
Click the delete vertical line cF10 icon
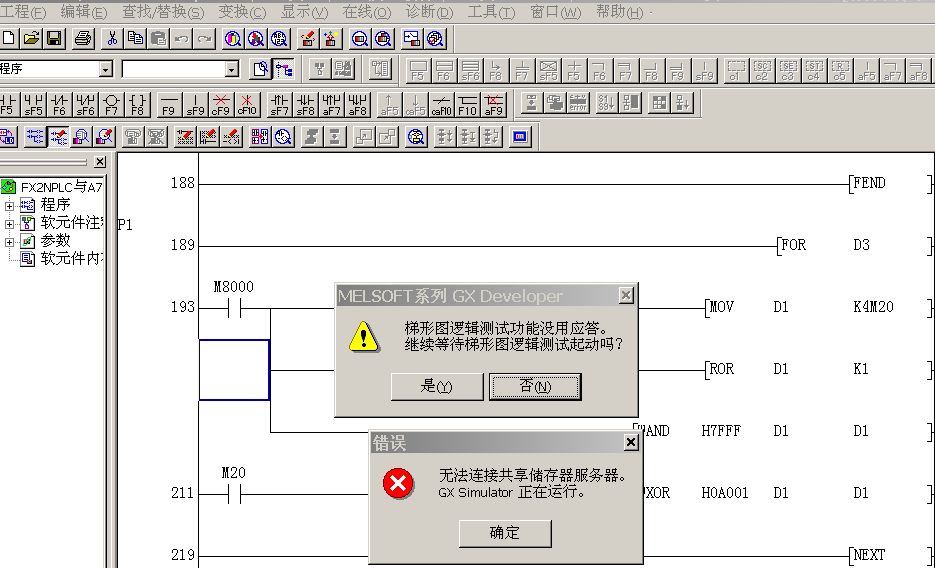point(247,104)
